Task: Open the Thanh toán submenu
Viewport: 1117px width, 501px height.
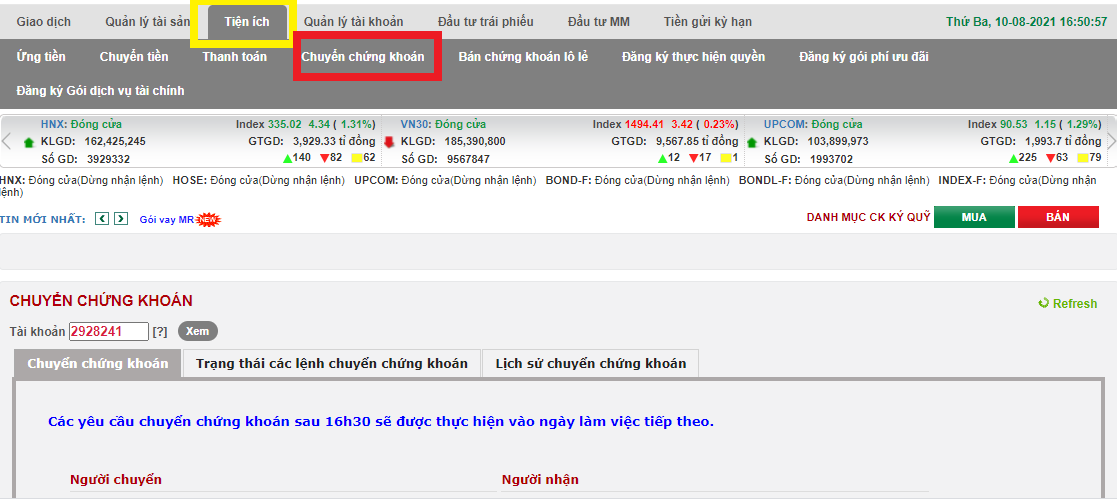Action: click(x=234, y=56)
